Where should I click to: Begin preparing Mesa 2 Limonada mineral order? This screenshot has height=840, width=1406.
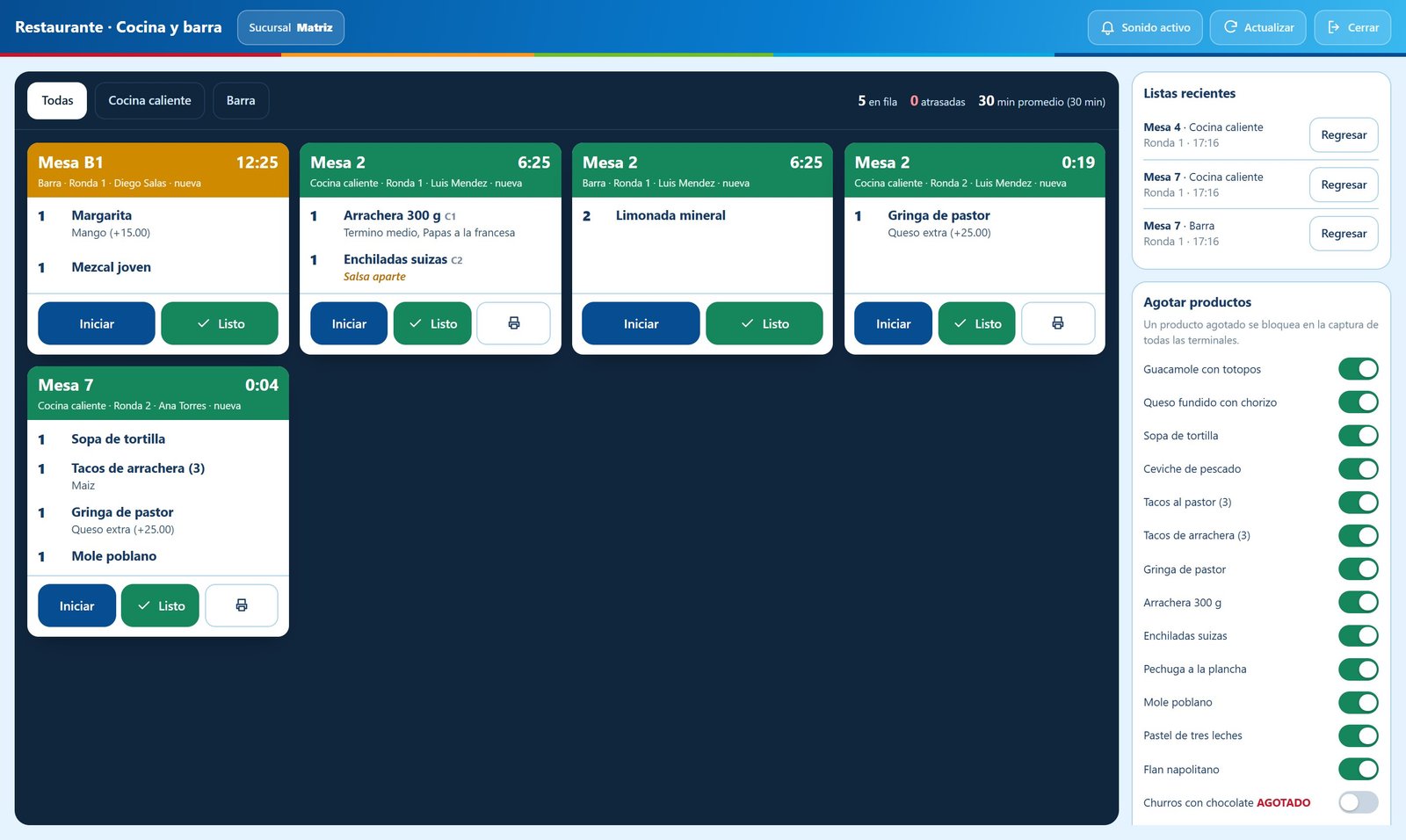[x=641, y=323]
